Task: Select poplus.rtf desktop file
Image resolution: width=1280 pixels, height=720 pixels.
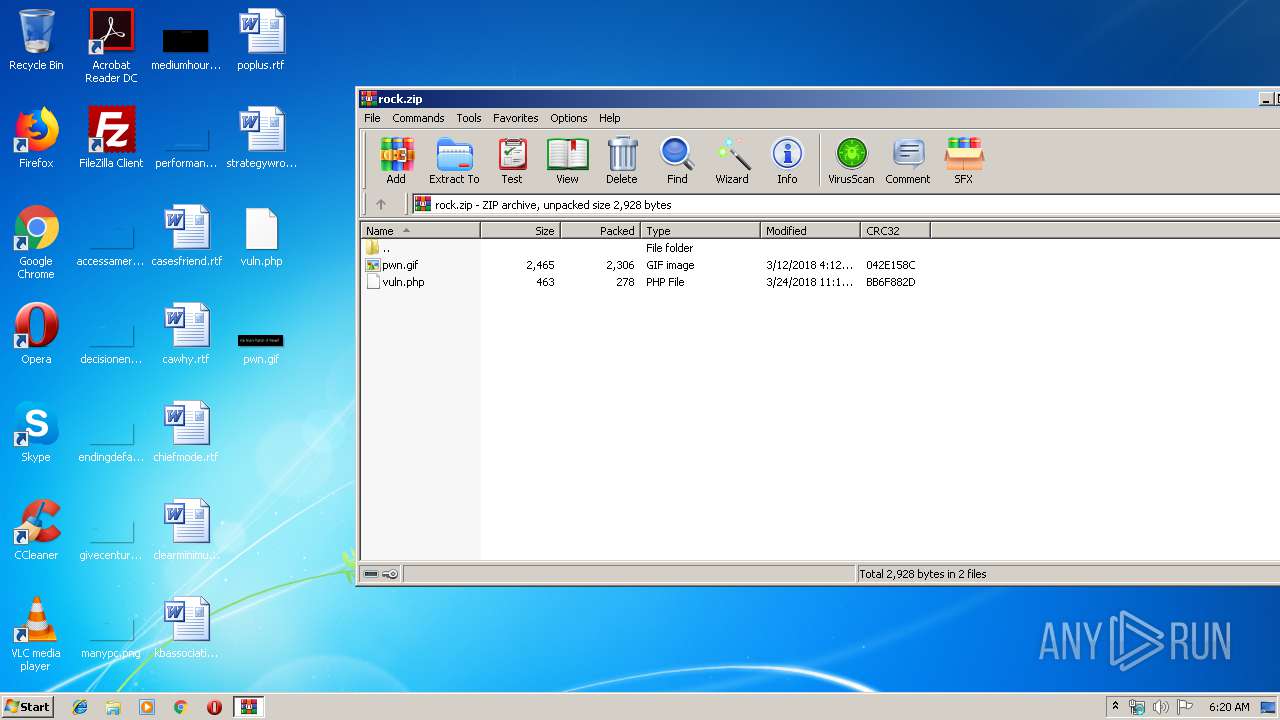Action: pos(261,41)
